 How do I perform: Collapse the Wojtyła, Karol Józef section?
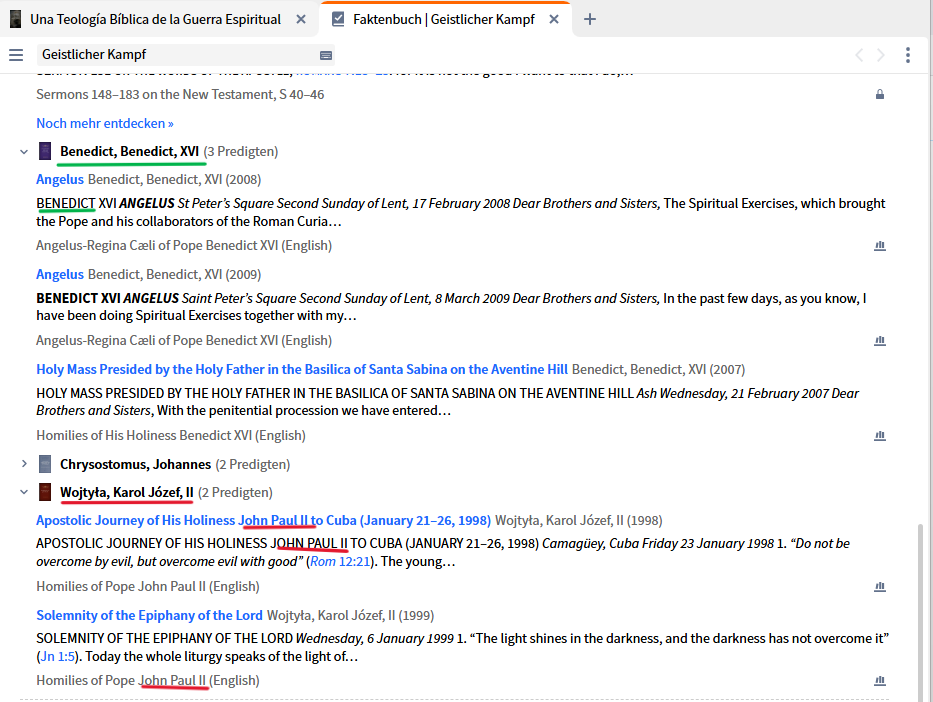point(23,492)
